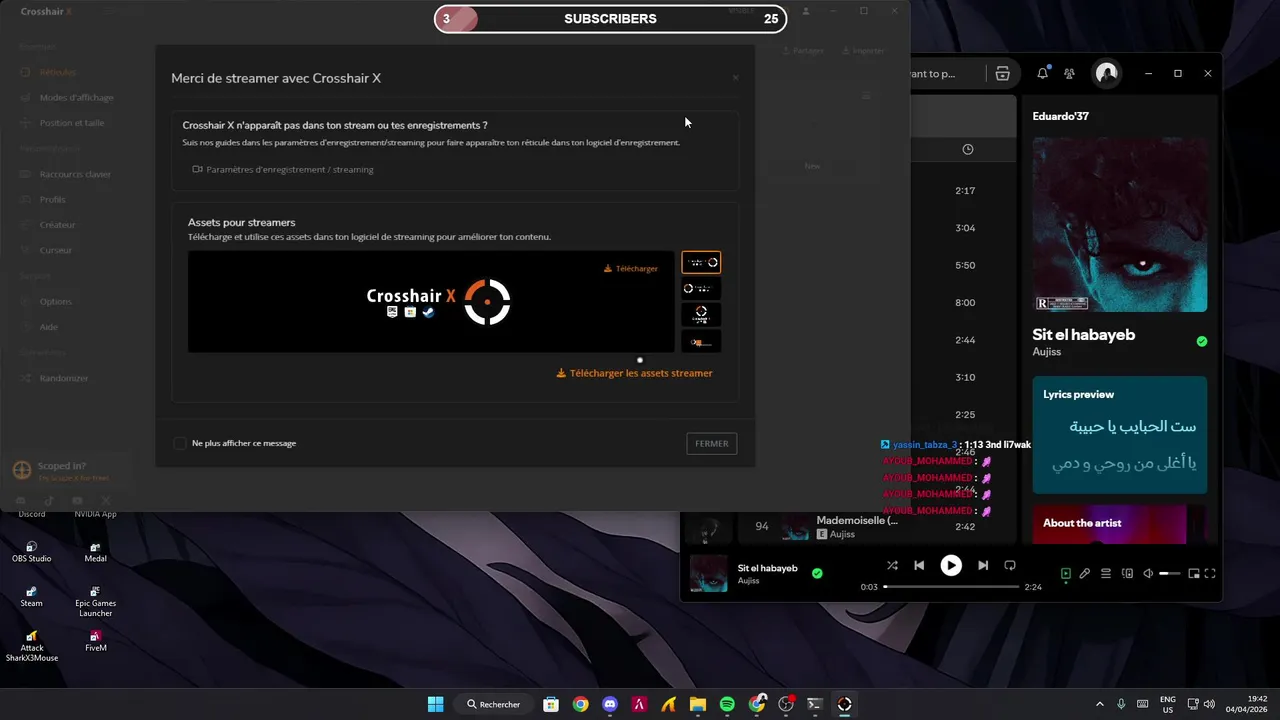Toggle Spotify full screen icon
This screenshot has width=1280, height=720.
click(x=1210, y=574)
